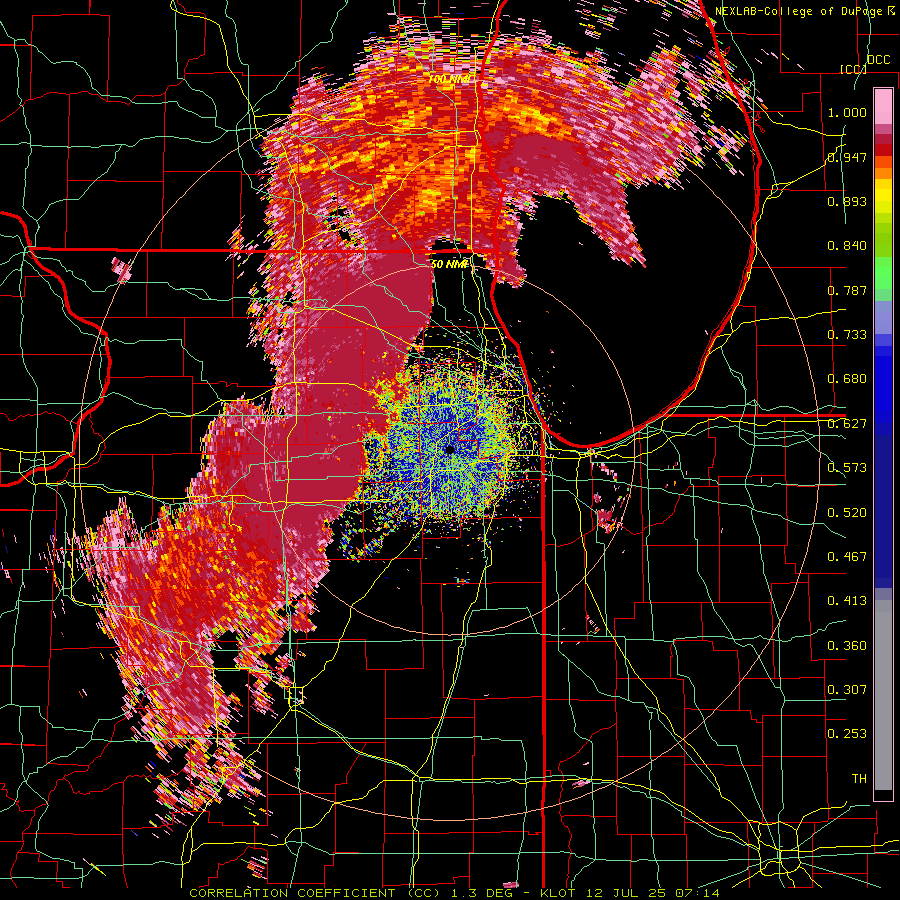Pick the bright green color bar segment
This screenshot has height=900, width=900.
883,273
